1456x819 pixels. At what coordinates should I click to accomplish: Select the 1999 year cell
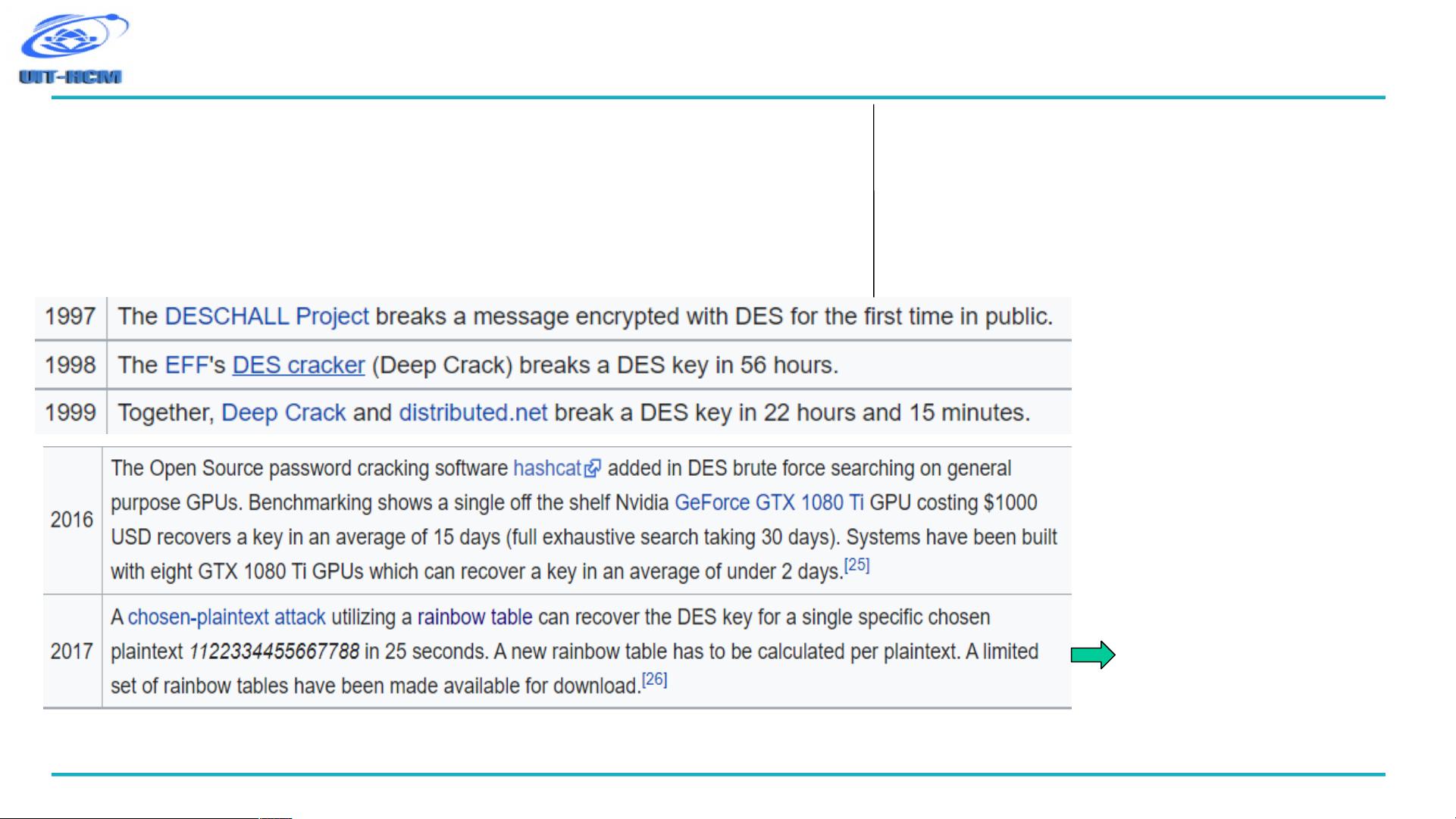[x=70, y=413]
